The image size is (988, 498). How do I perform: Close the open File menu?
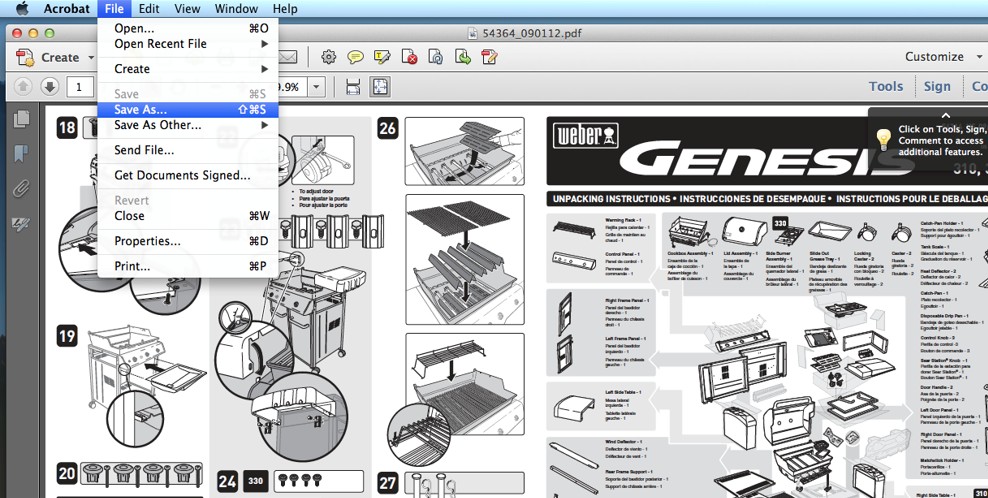point(114,9)
